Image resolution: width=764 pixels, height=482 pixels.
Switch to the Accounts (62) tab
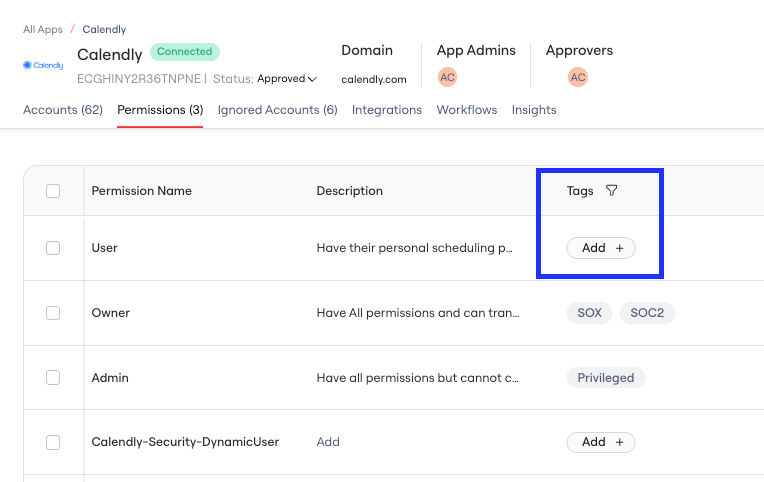click(63, 110)
